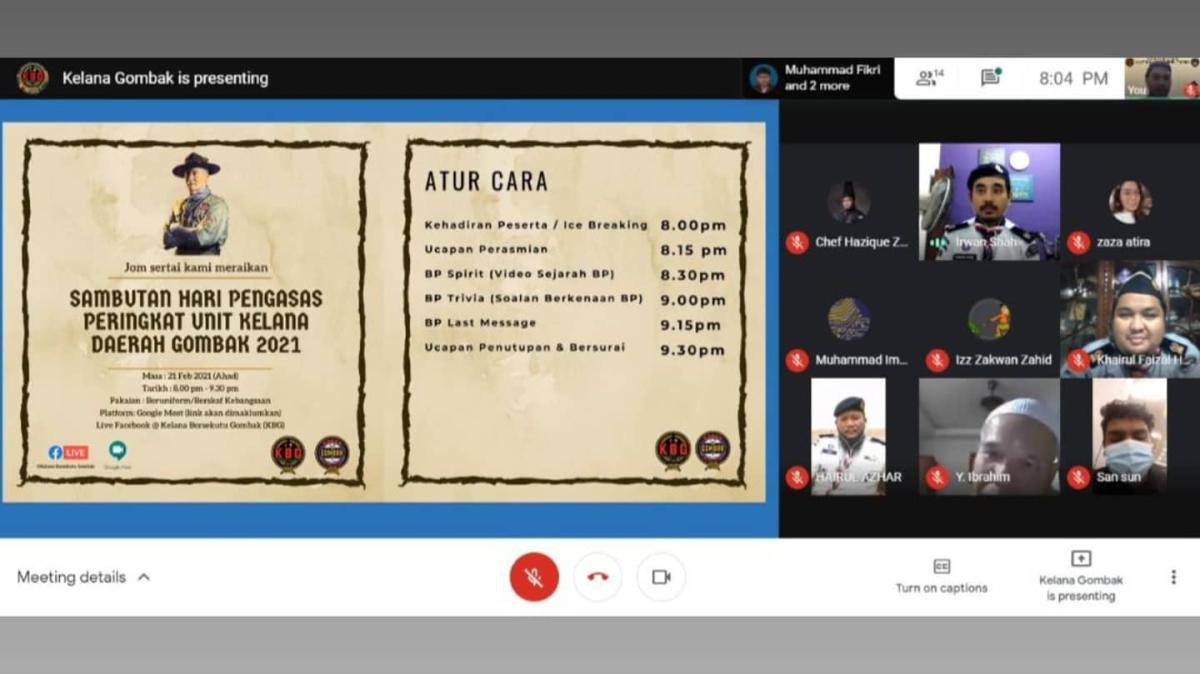The width and height of the screenshot is (1200, 674).
Task: Click the muted mic icon beside zaza atira
Action: click(x=1078, y=240)
